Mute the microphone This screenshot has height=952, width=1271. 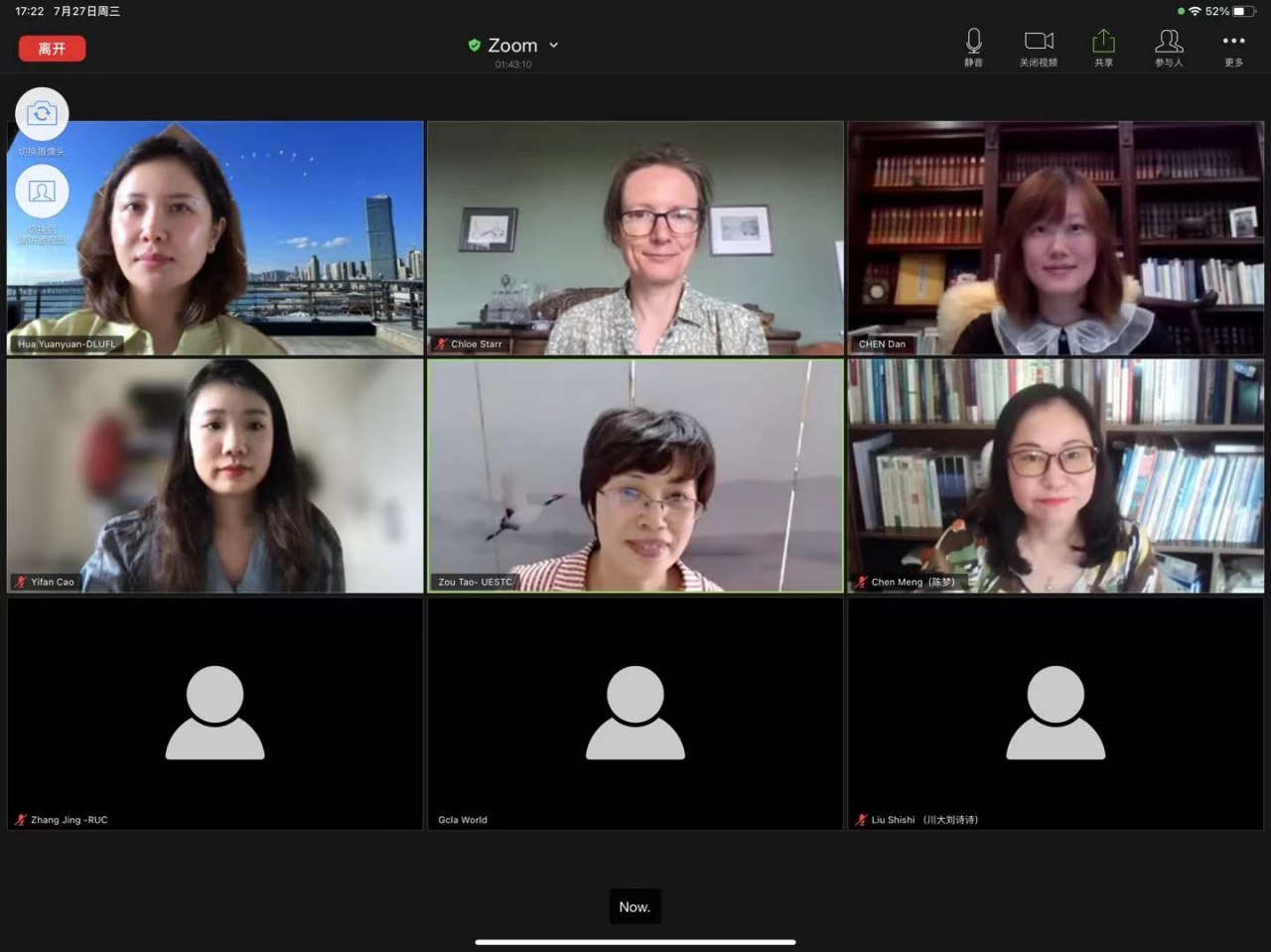tap(973, 46)
